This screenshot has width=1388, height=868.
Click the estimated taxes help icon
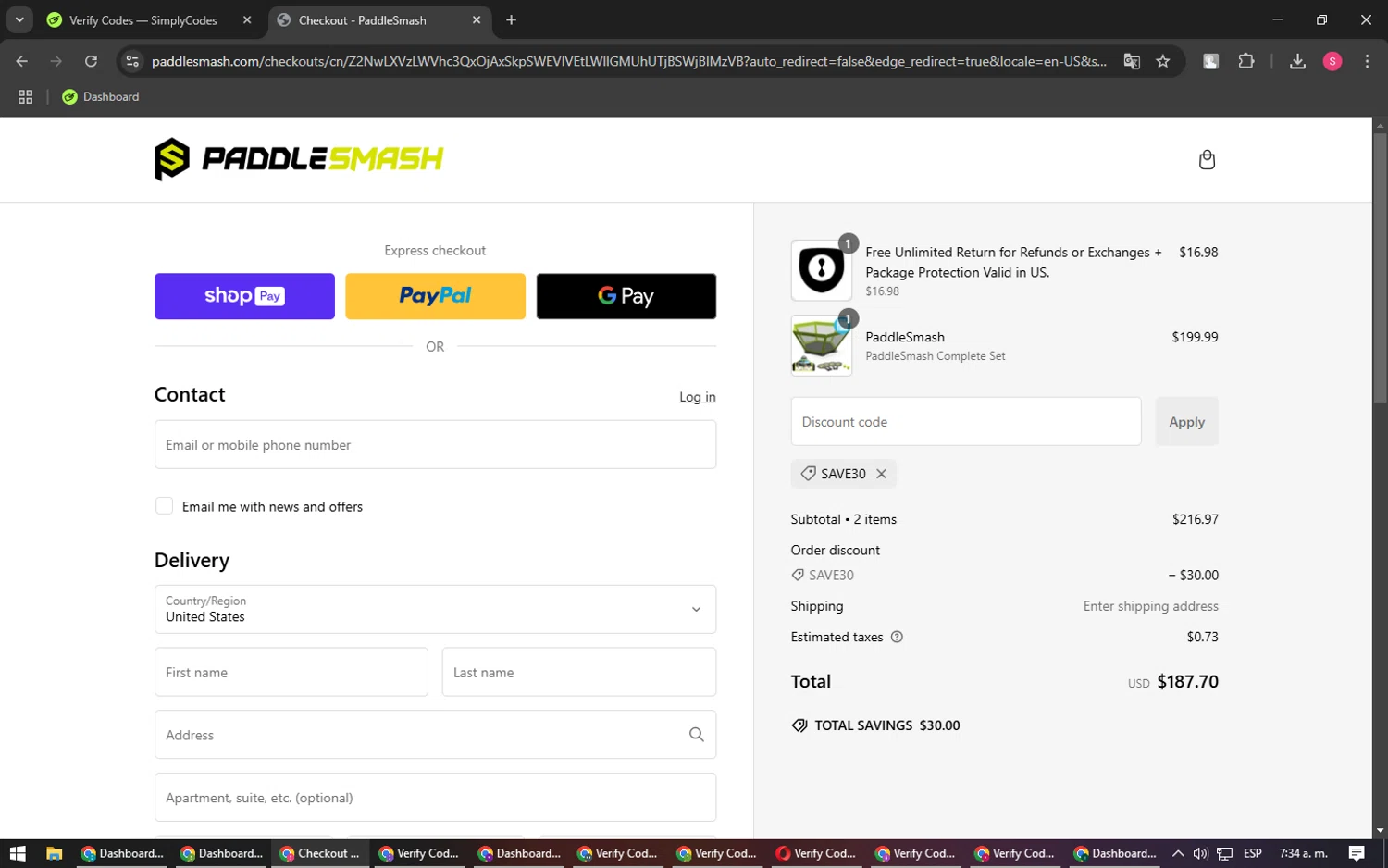pyautogui.click(x=897, y=637)
